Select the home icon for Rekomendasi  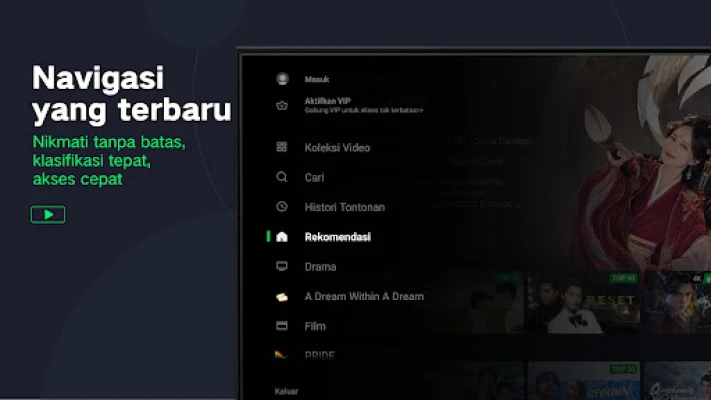click(x=282, y=237)
